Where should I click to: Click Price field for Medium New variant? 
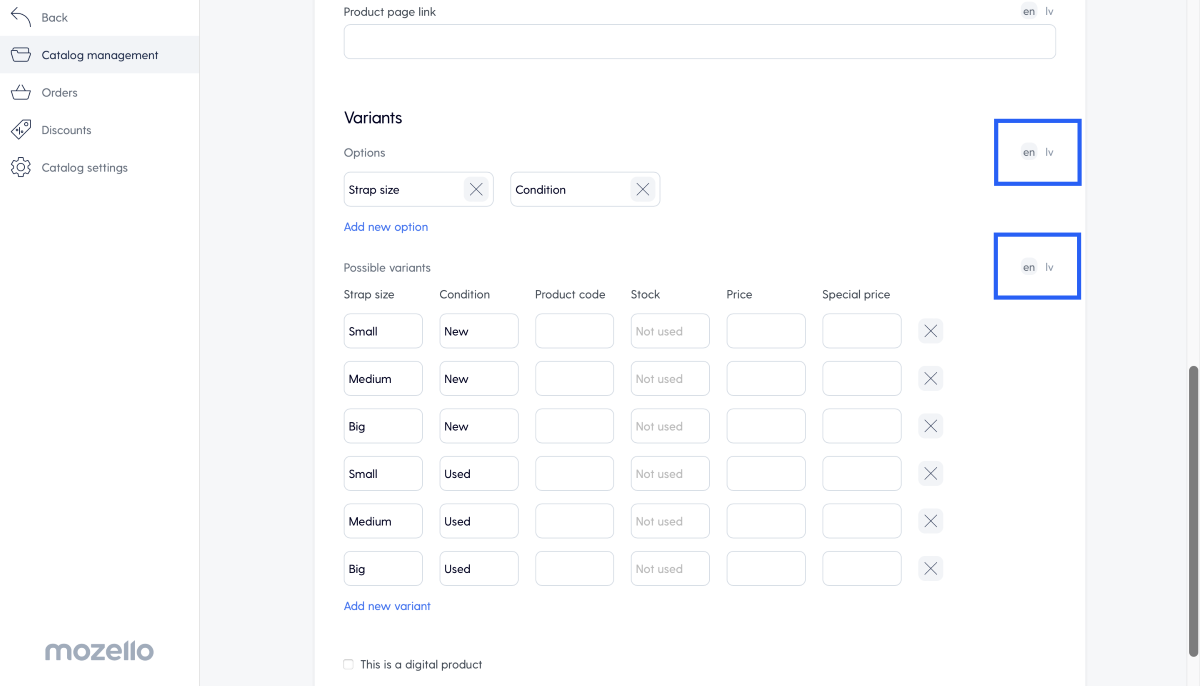coord(766,379)
